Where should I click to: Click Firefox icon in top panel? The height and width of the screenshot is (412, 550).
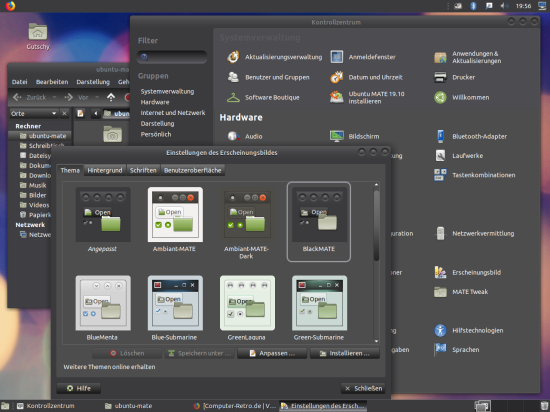coord(10,6)
